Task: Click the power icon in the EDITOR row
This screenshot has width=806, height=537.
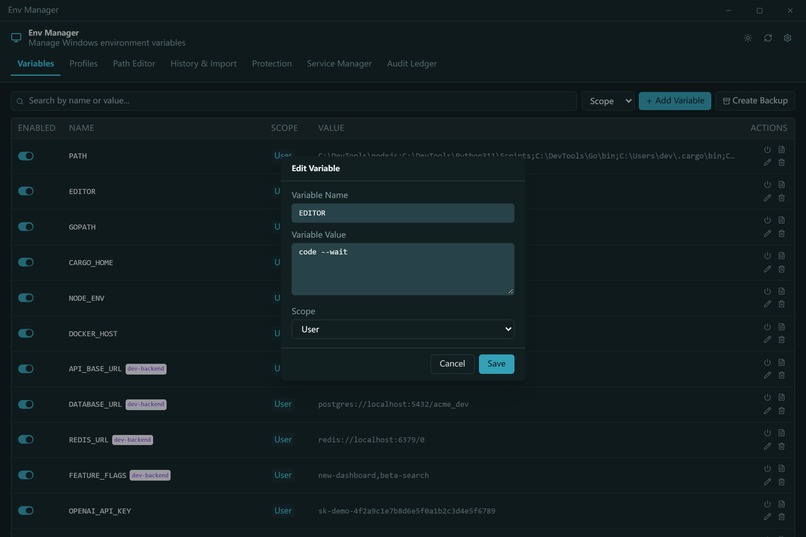Action: tap(767, 184)
